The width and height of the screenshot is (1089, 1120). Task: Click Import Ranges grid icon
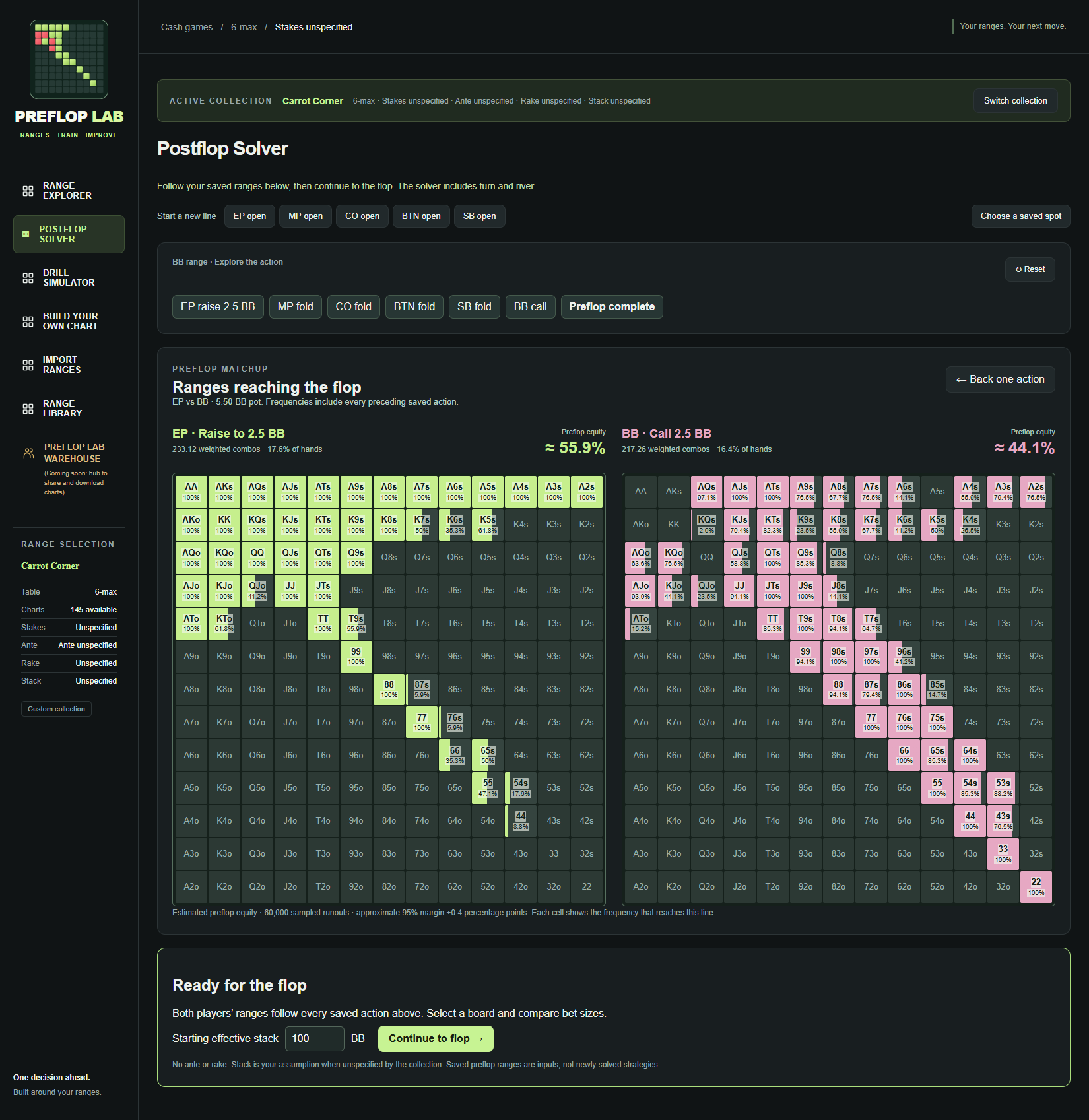(28, 365)
